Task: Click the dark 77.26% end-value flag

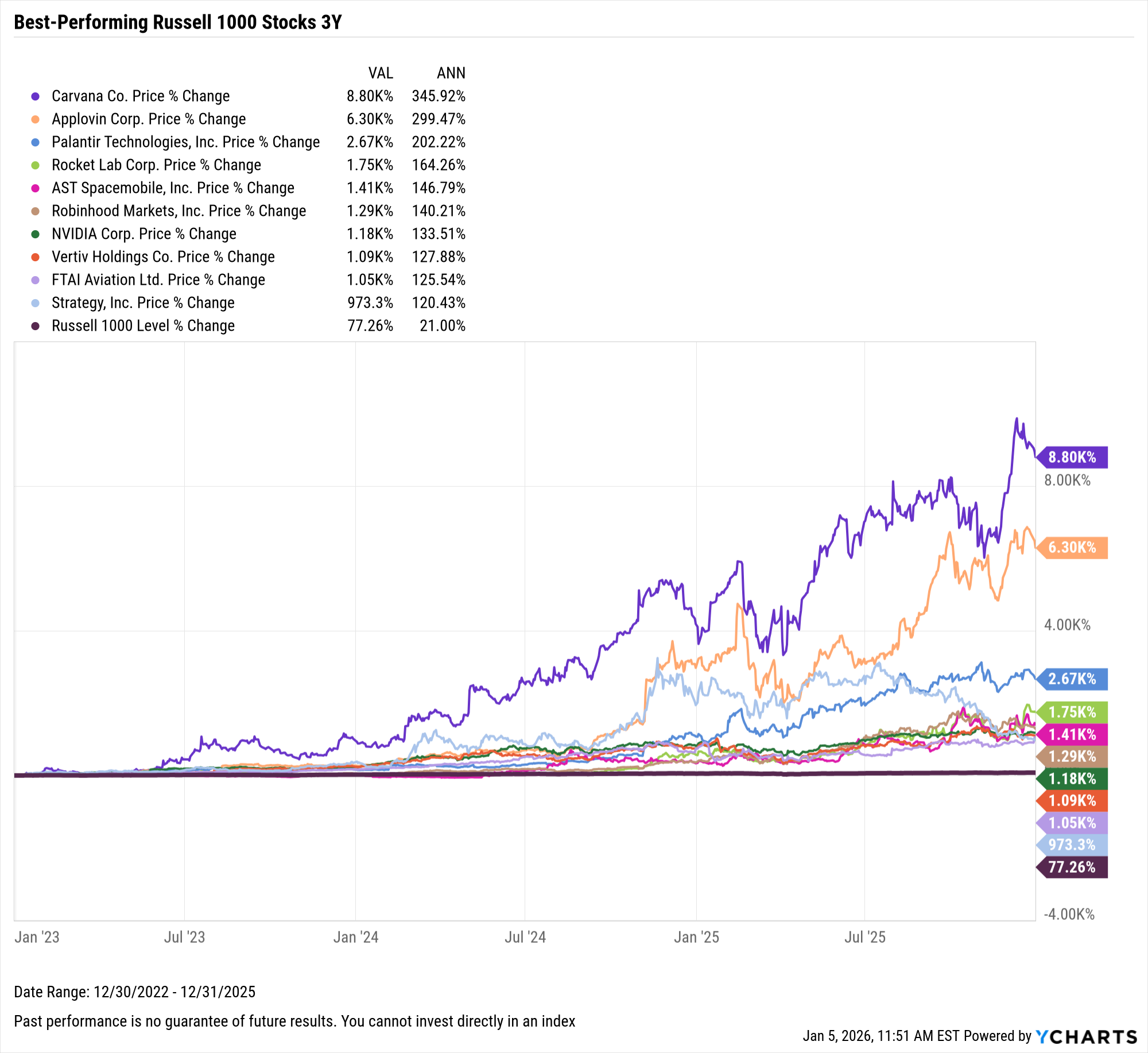Action: (x=1072, y=867)
